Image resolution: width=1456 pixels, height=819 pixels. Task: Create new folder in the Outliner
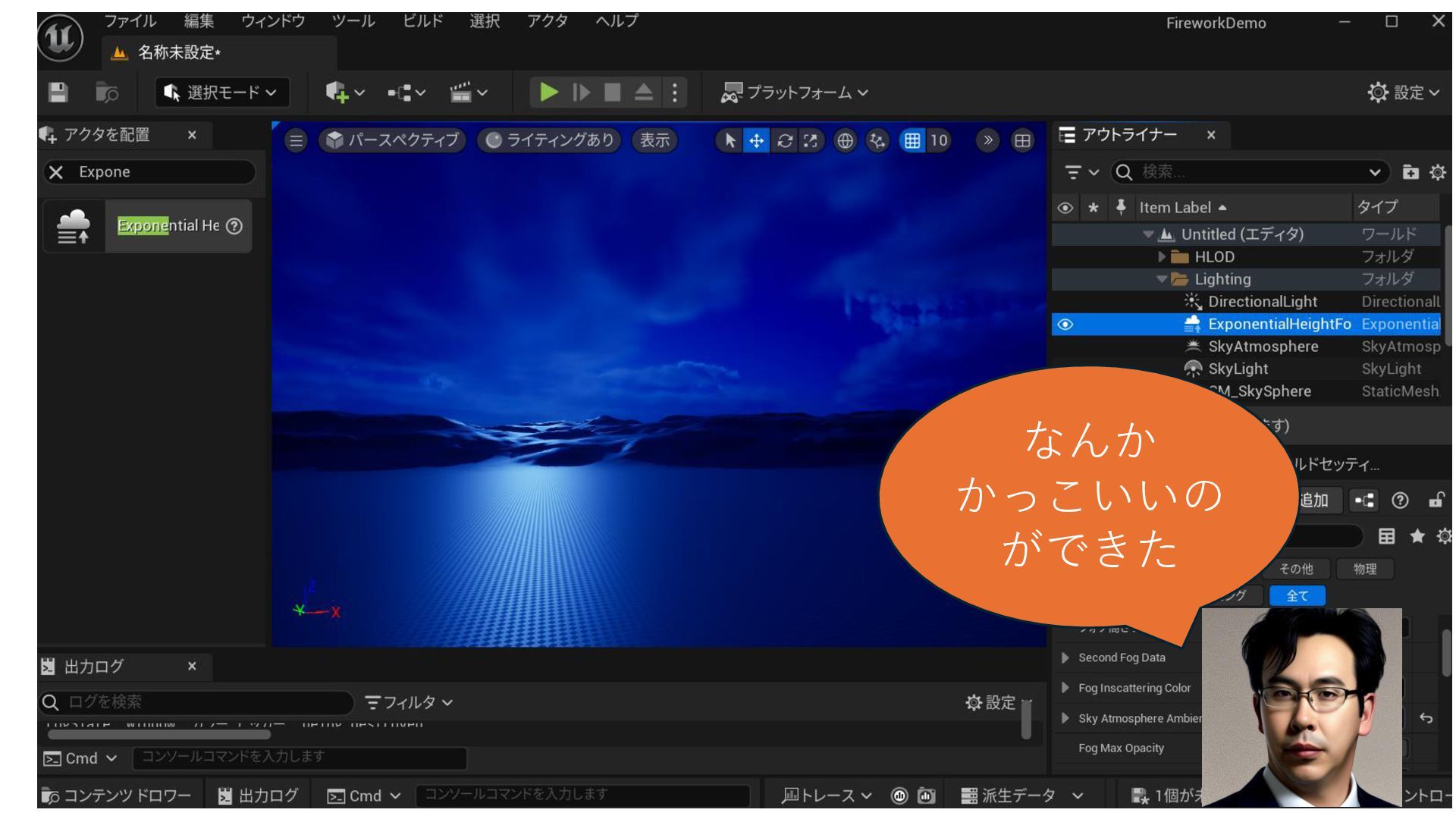pyautogui.click(x=1410, y=172)
